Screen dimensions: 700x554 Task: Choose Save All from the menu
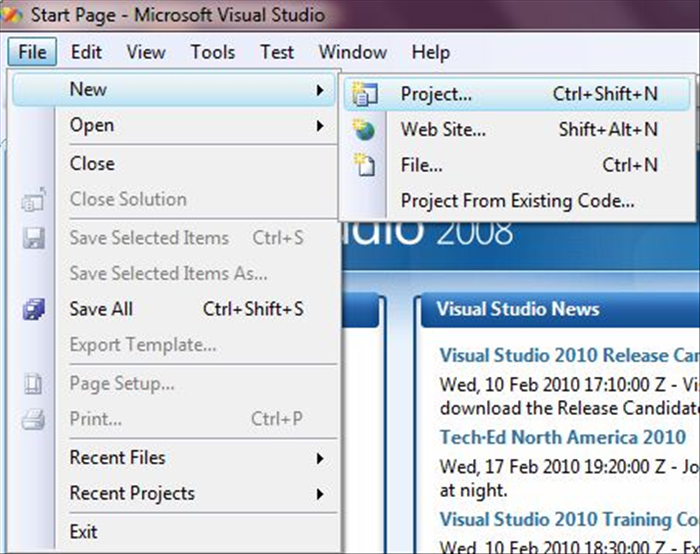[x=174, y=309]
